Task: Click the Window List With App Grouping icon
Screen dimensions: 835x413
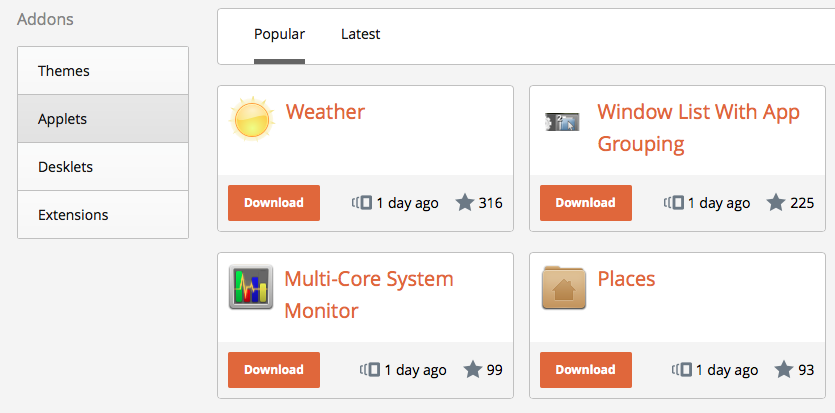Action: point(562,122)
